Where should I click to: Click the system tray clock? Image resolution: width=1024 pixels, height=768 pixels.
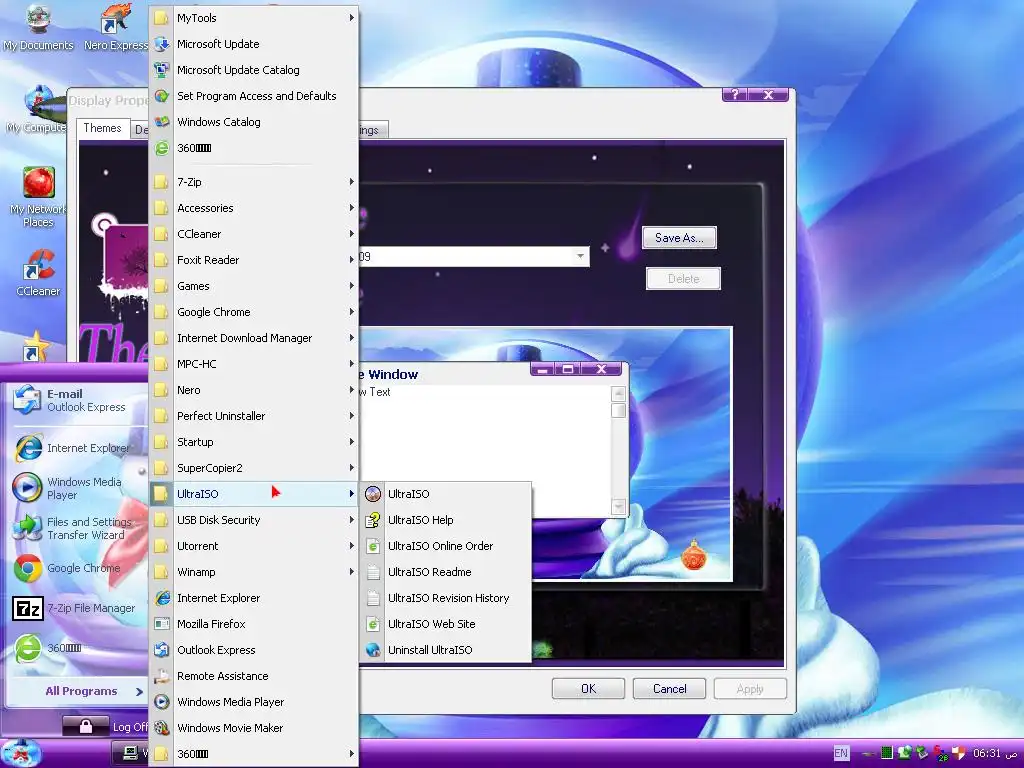pyautogui.click(x=995, y=753)
